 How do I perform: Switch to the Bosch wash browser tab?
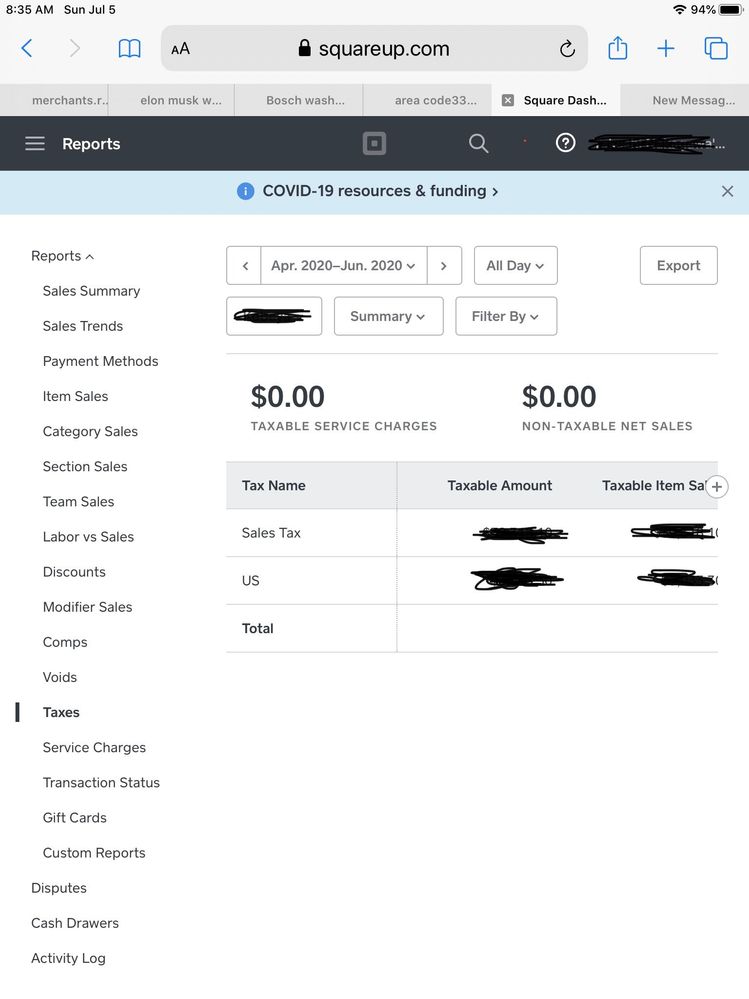pyautogui.click(x=305, y=100)
